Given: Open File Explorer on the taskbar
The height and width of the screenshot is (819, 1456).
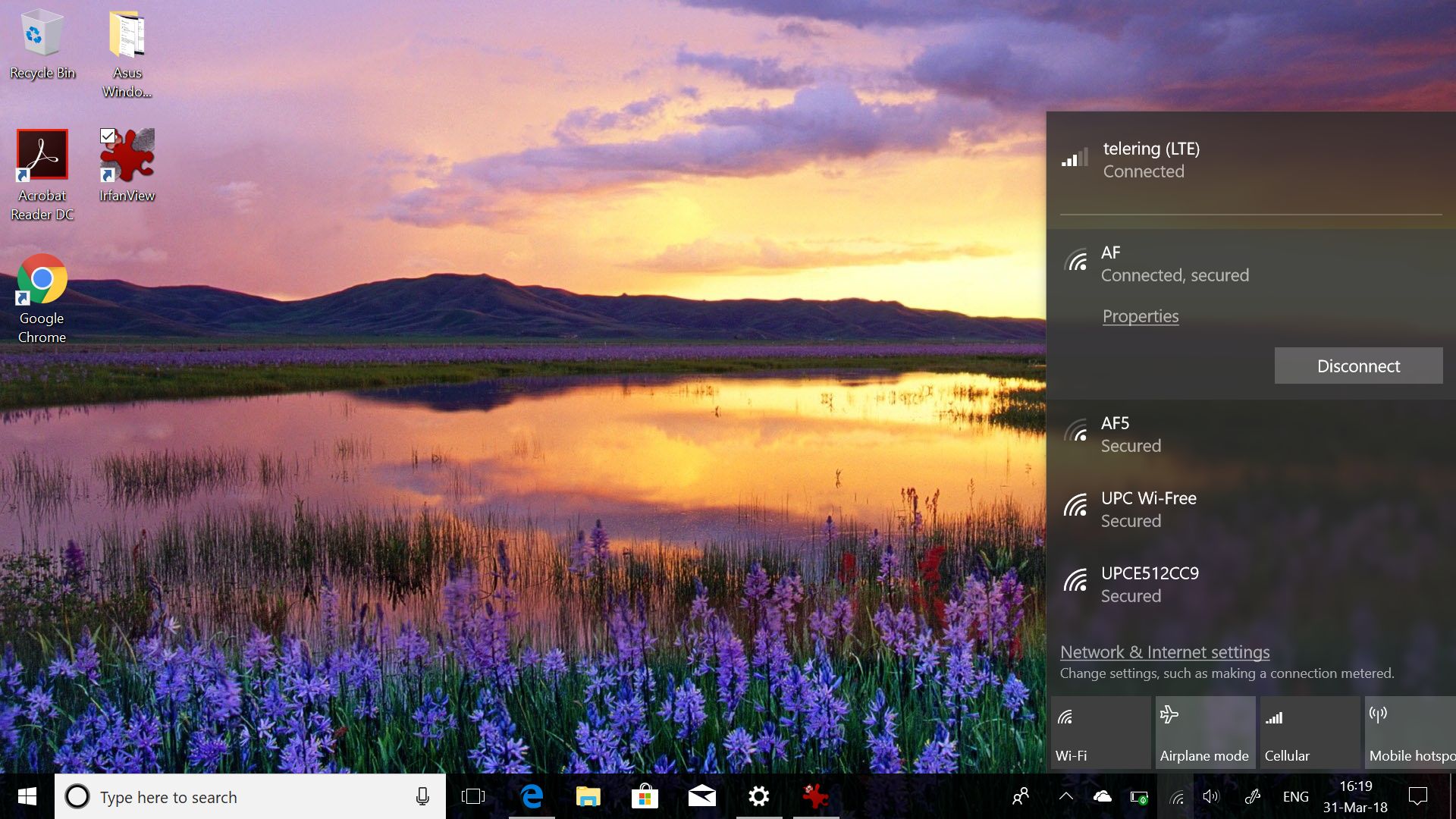Looking at the screenshot, I should 588,796.
